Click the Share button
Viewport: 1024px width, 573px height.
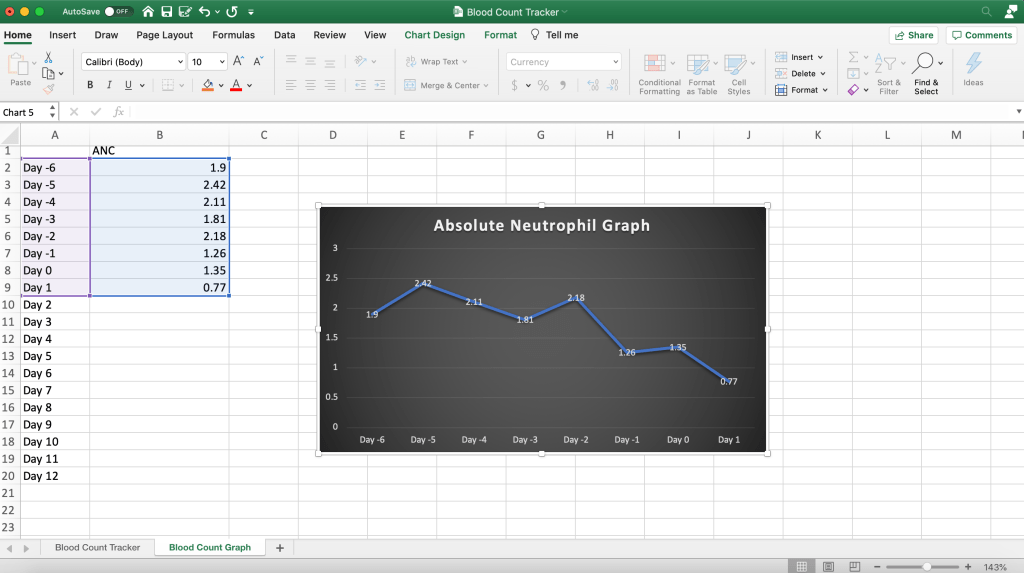pos(912,35)
